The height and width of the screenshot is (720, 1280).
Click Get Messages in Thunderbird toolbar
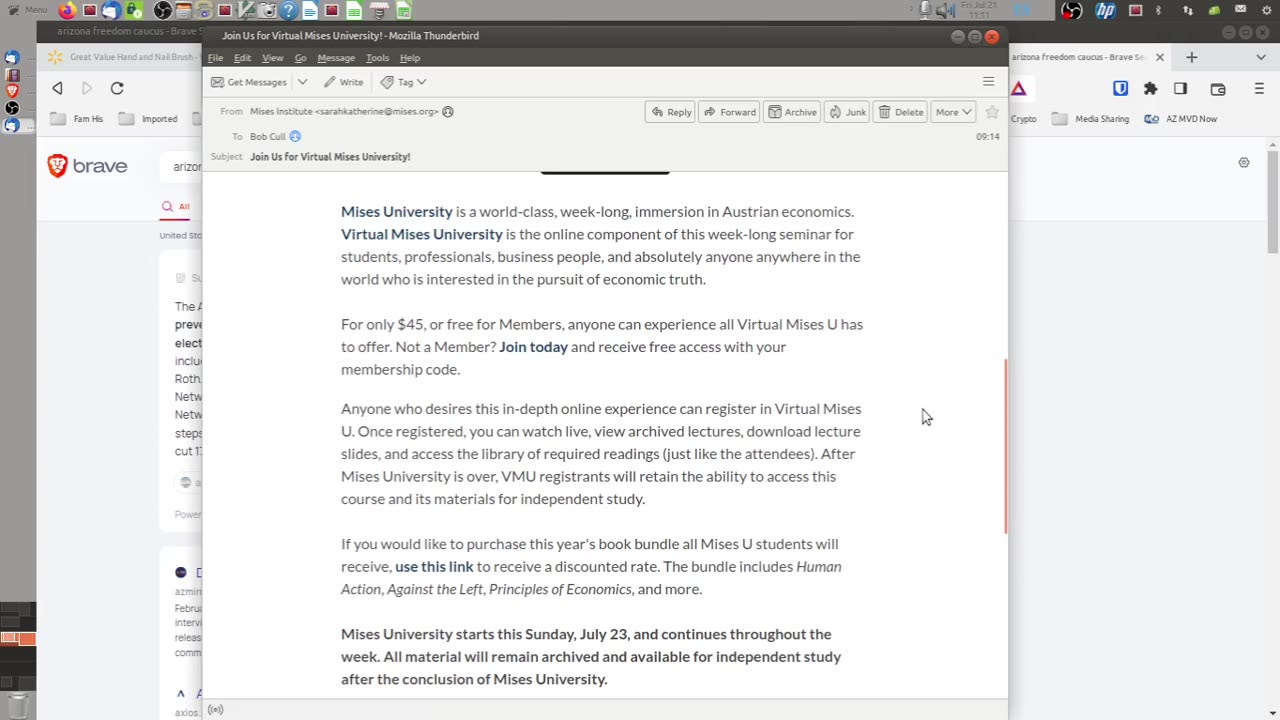point(249,82)
